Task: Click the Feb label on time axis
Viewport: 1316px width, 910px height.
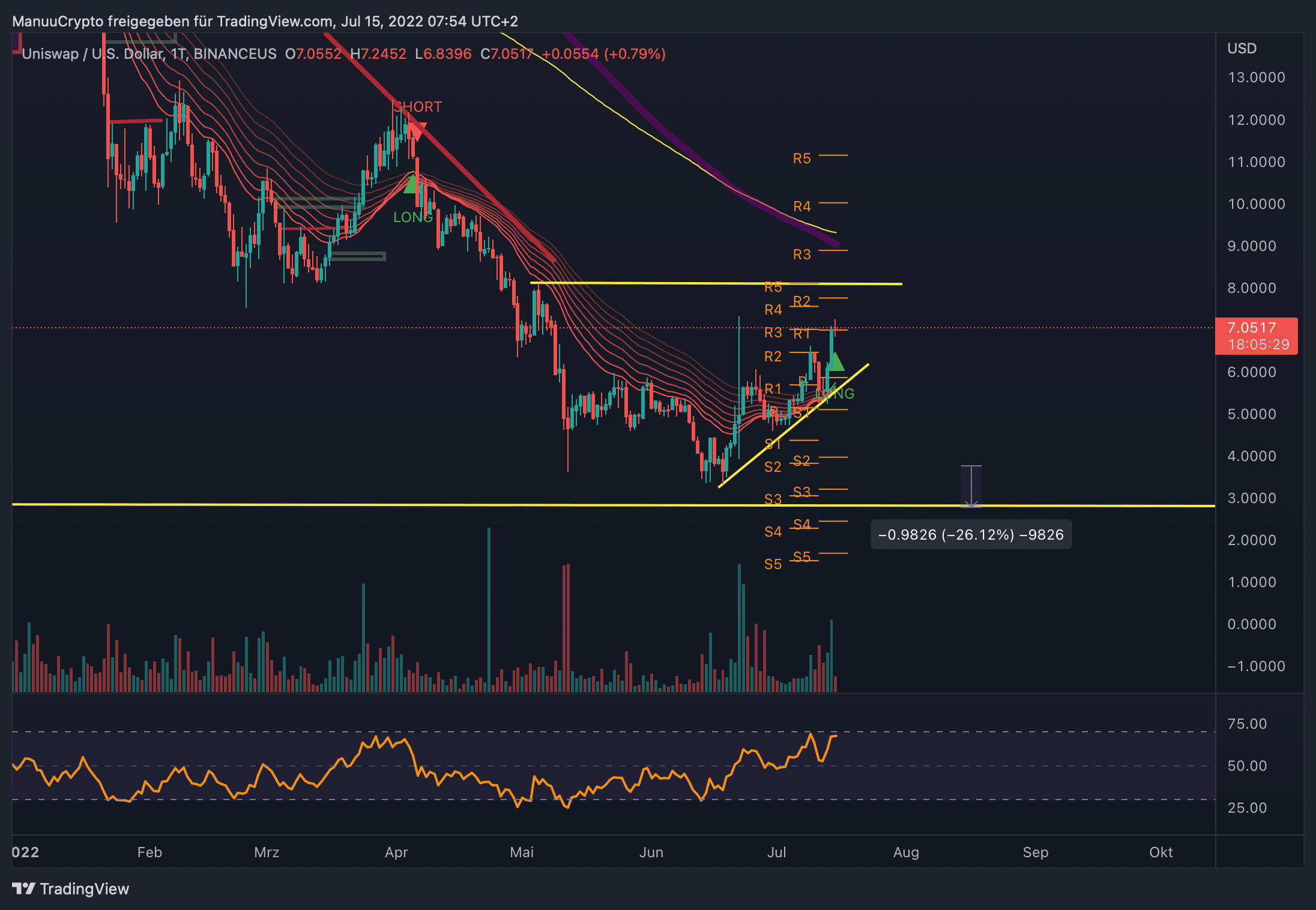Action: click(149, 852)
